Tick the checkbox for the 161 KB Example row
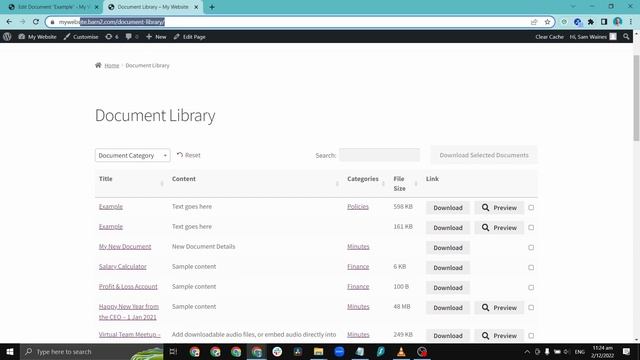Screen dimensions: 640x360 coord(531,227)
